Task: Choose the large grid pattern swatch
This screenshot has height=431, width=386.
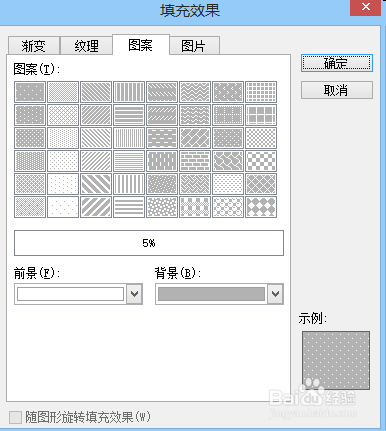Action: [x=261, y=115]
